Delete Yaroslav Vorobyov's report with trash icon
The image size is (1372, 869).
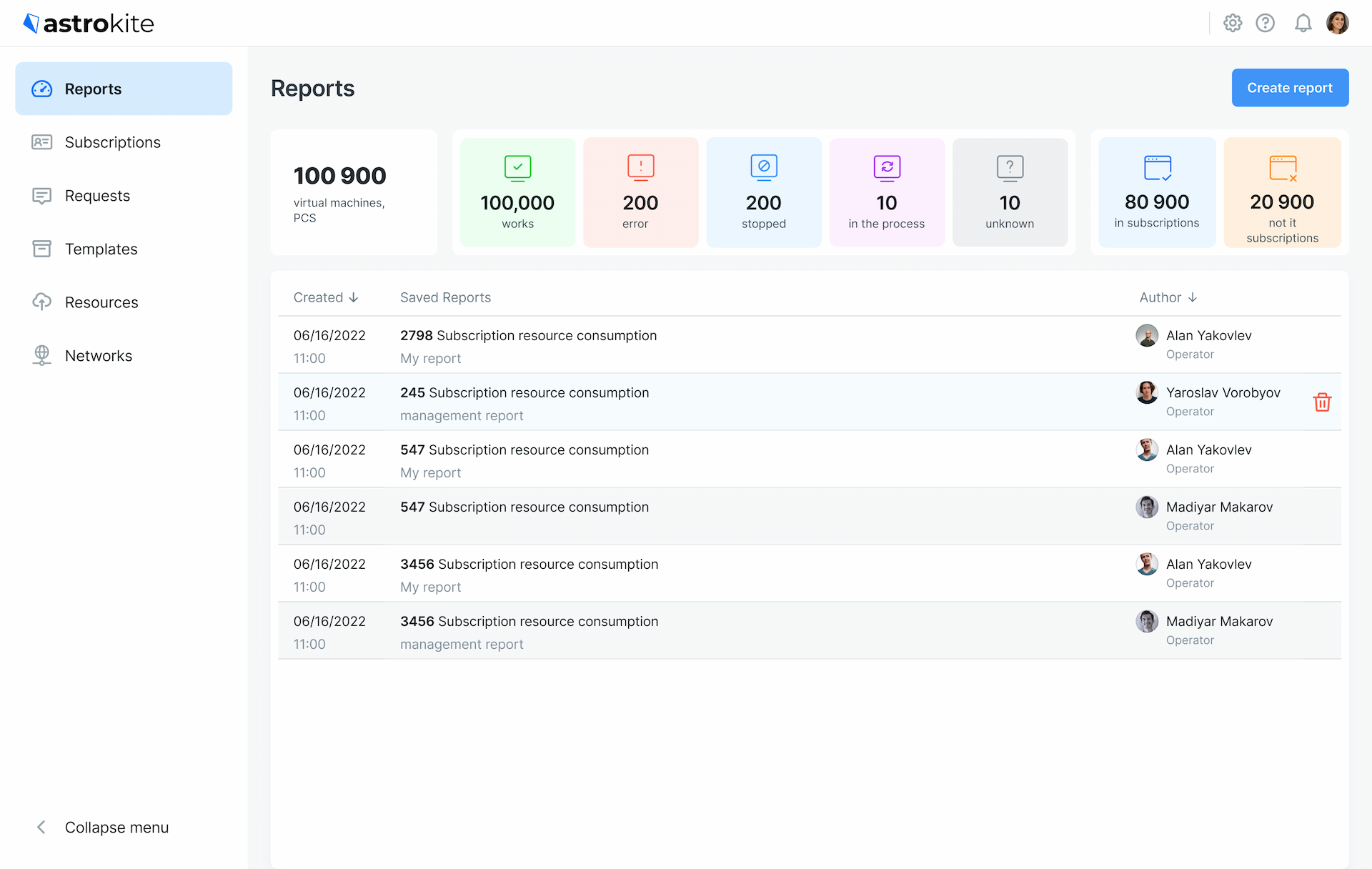(x=1322, y=402)
